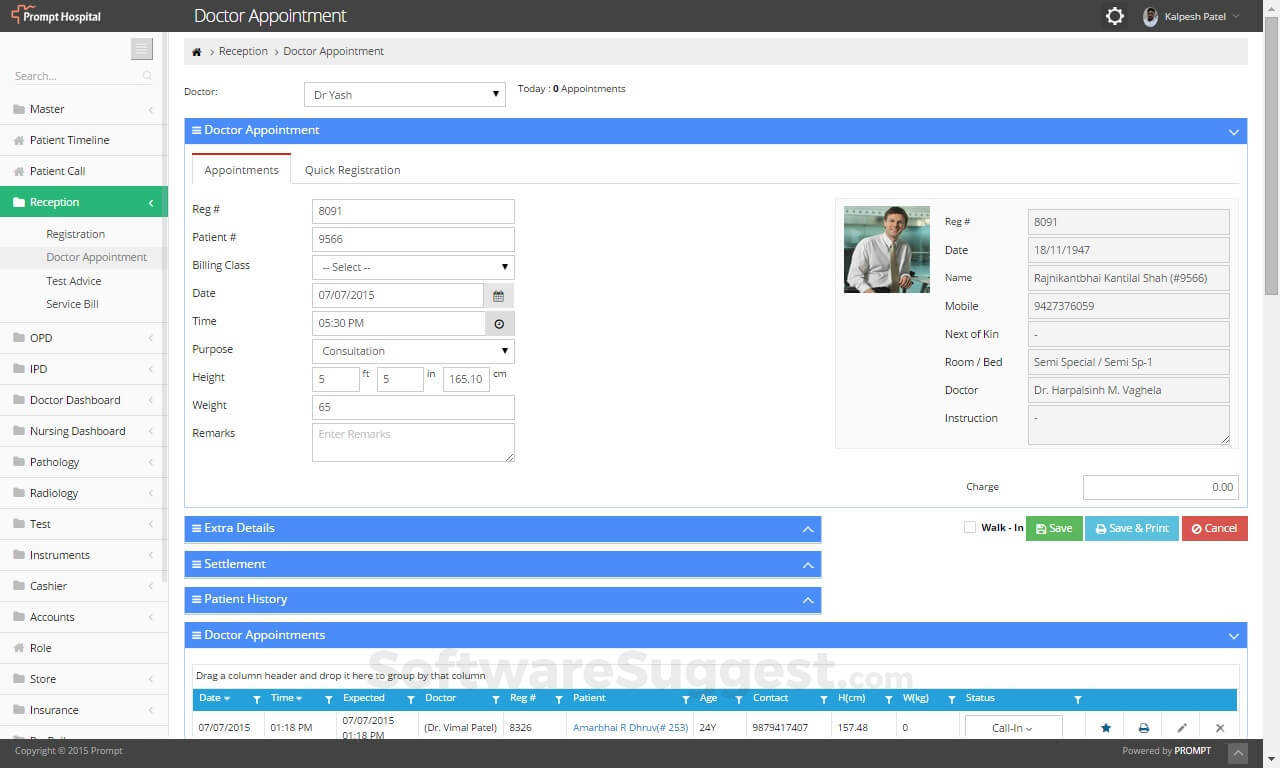
Task: Open the Billing Class select dropdown
Action: click(x=412, y=266)
